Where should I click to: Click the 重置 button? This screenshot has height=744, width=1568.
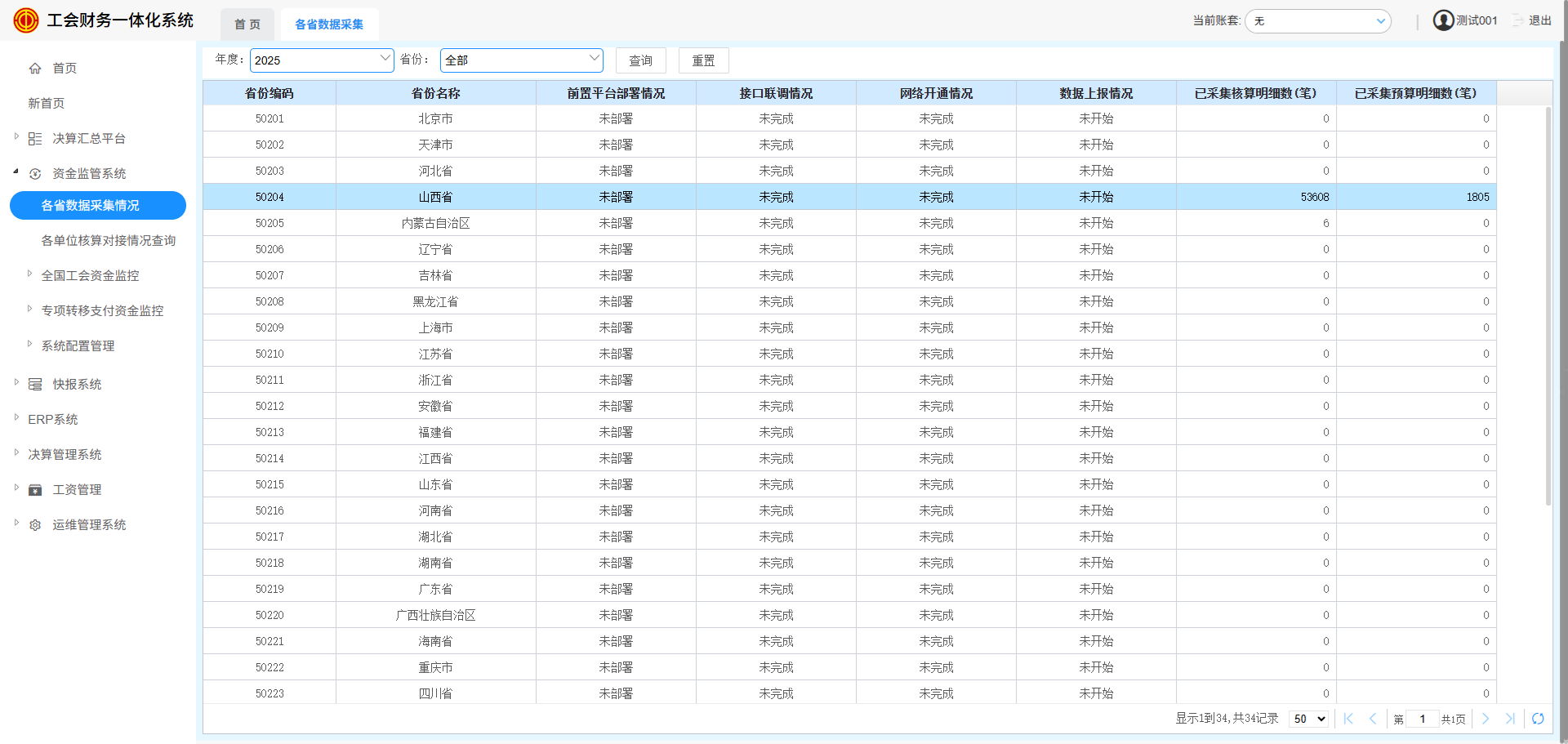[703, 60]
